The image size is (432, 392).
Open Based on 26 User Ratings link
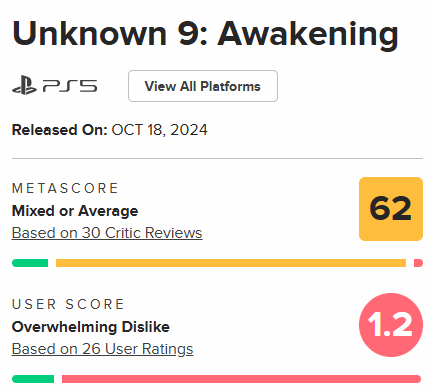pyautogui.click(x=102, y=349)
